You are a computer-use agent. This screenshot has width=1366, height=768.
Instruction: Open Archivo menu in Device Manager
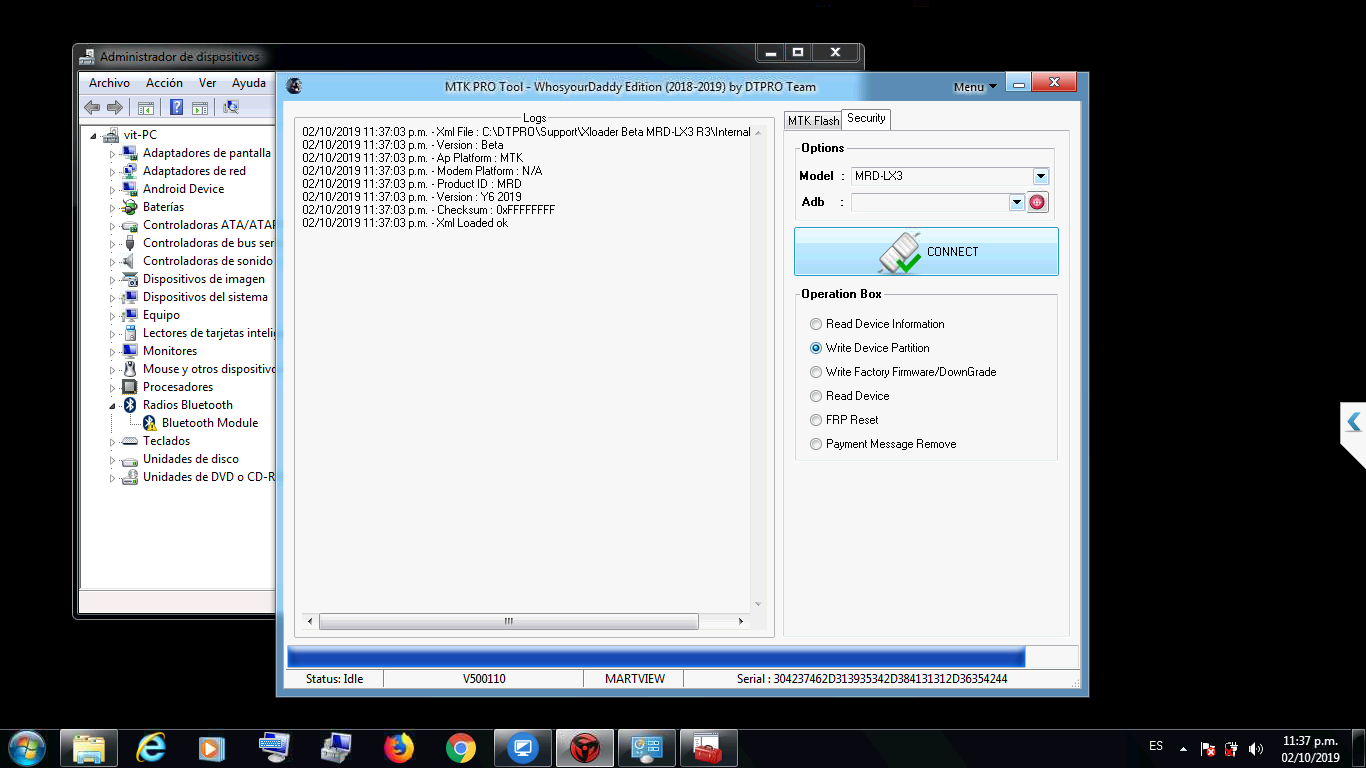tap(109, 83)
